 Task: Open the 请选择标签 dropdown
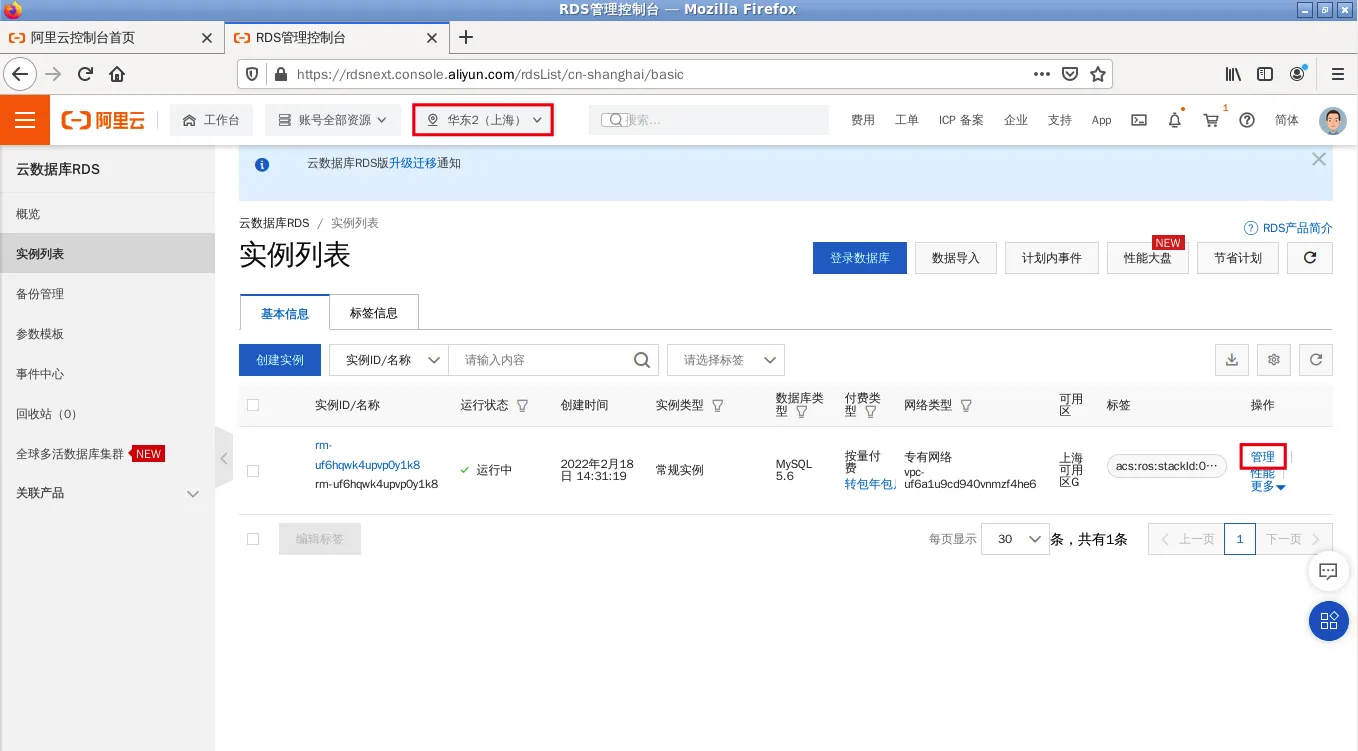coord(726,360)
